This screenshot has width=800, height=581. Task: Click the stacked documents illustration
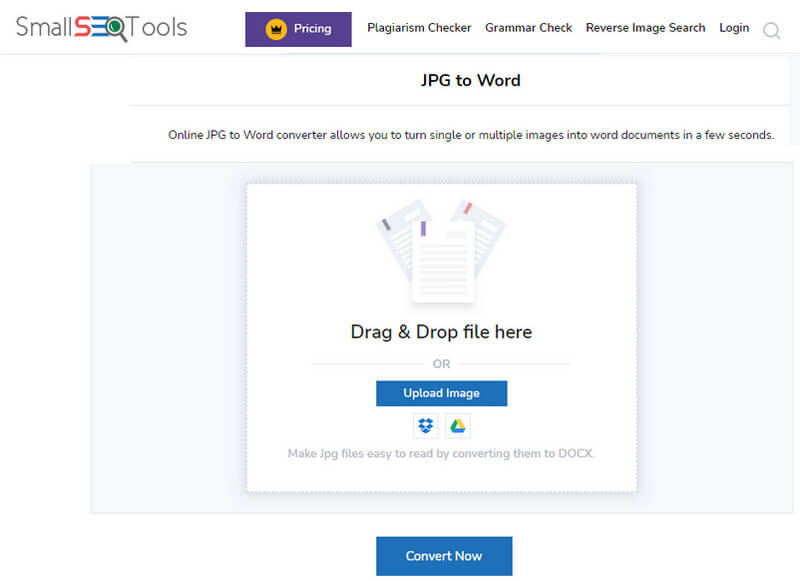441,252
